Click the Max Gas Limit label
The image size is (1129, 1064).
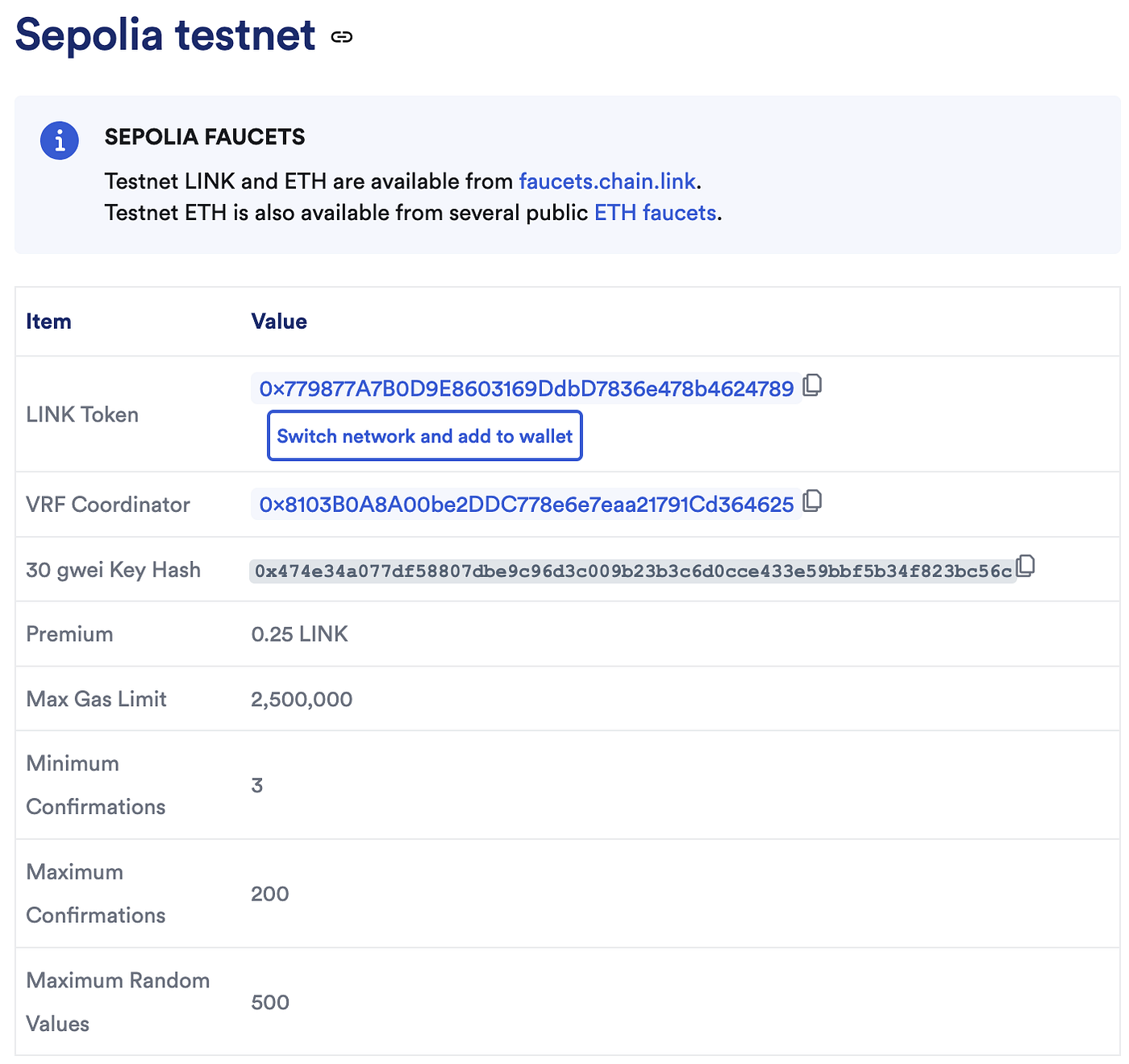point(96,699)
